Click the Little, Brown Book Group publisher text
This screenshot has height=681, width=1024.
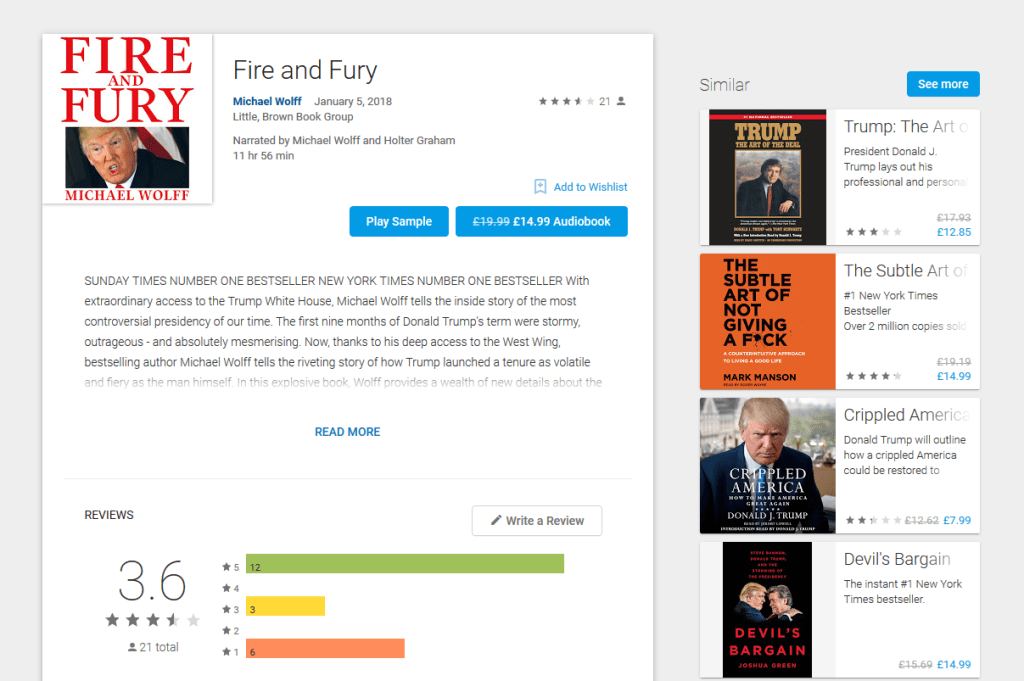(293, 117)
